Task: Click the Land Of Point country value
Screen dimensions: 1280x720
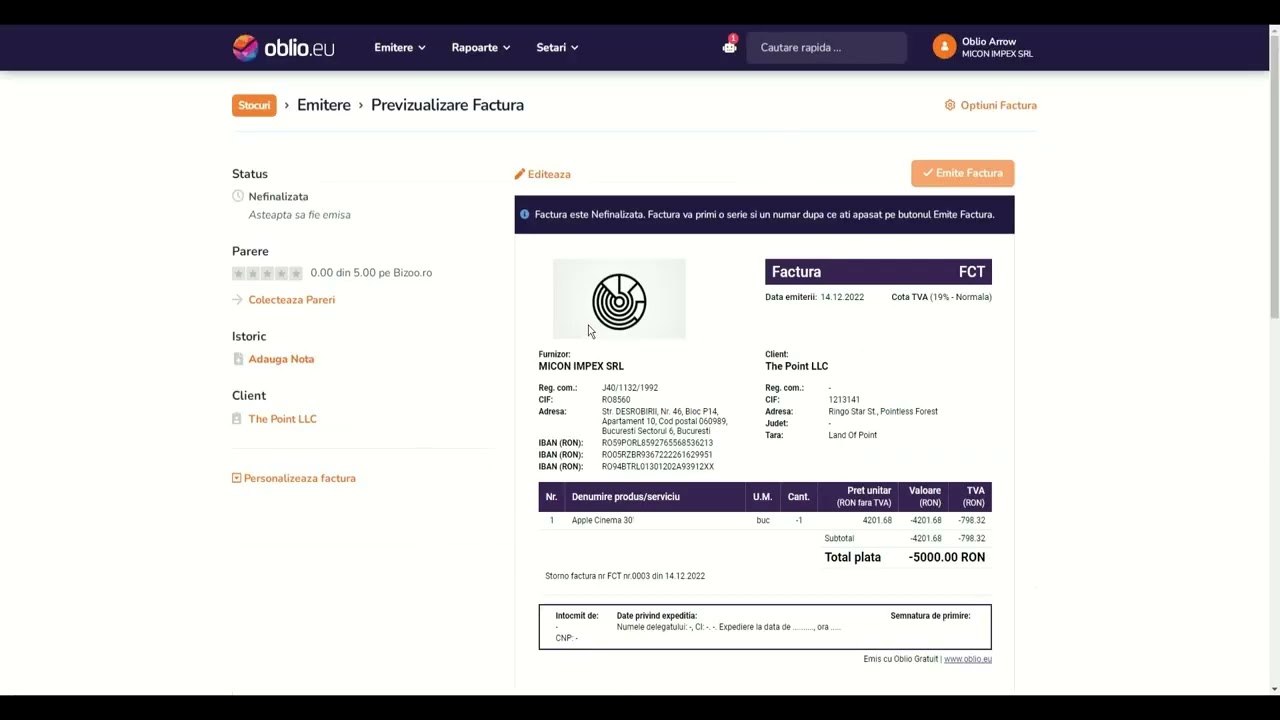Action: (853, 435)
